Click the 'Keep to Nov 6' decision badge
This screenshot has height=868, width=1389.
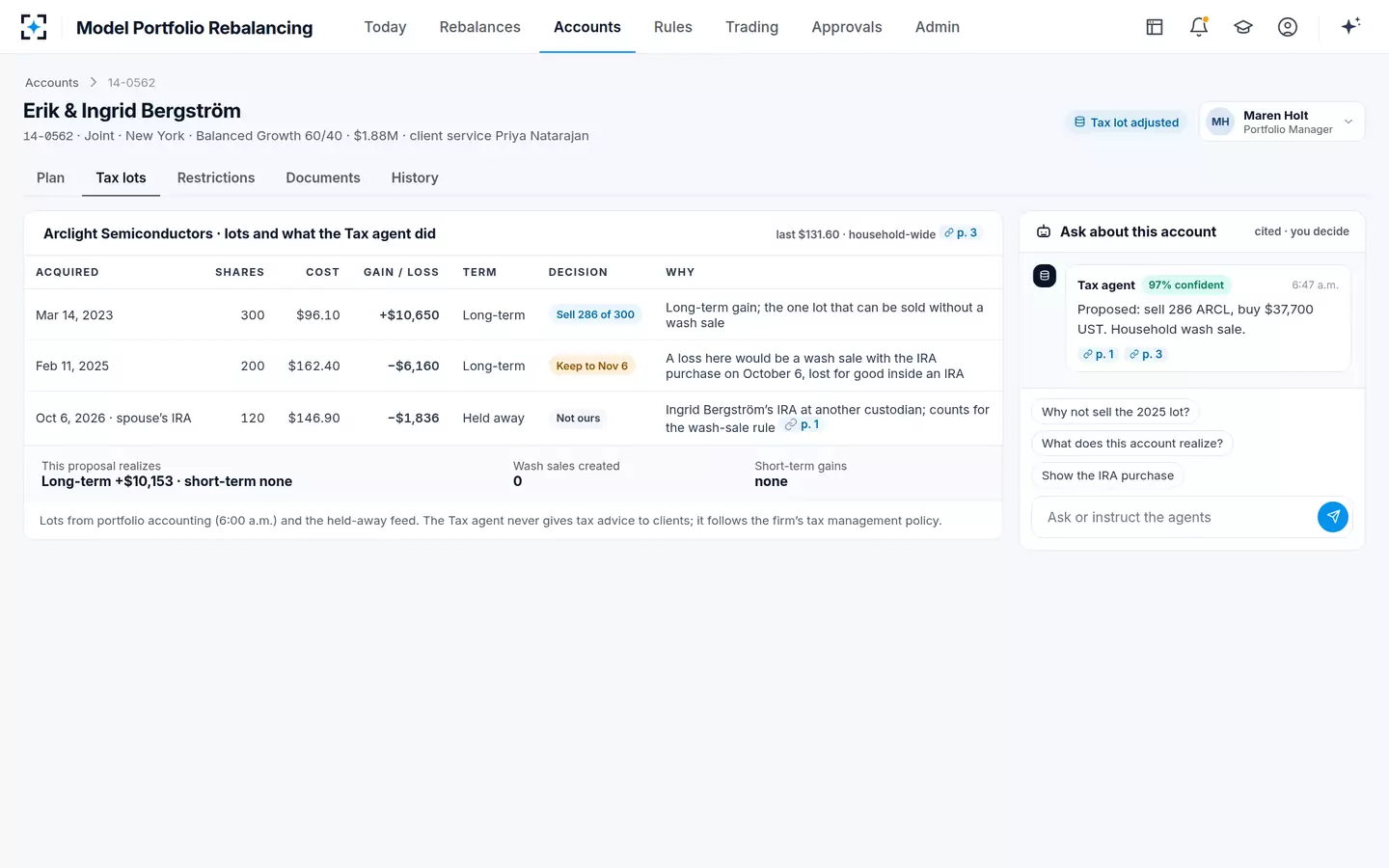pos(591,366)
